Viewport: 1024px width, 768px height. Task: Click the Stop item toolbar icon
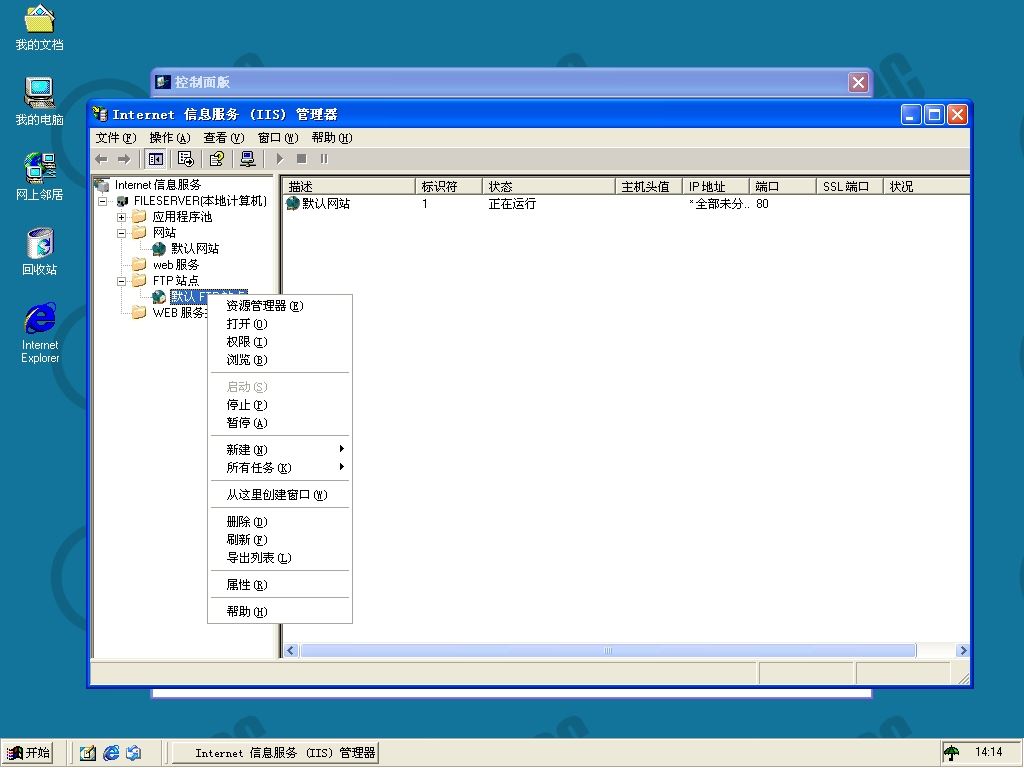(302, 159)
